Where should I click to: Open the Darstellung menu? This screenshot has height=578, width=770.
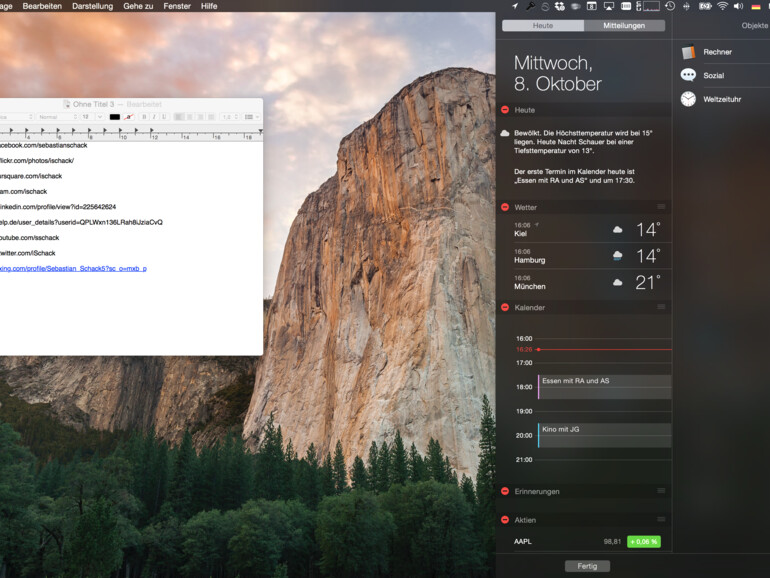92,6
